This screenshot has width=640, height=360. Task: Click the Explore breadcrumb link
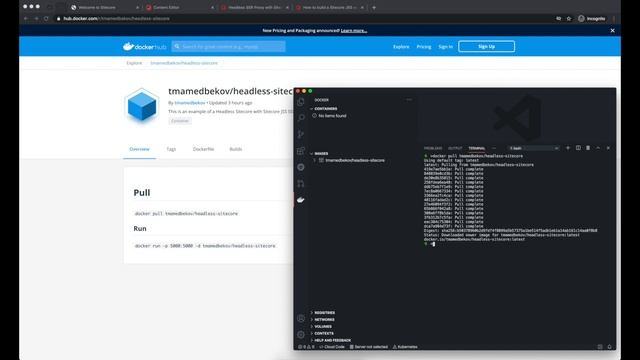pyautogui.click(x=134, y=63)
